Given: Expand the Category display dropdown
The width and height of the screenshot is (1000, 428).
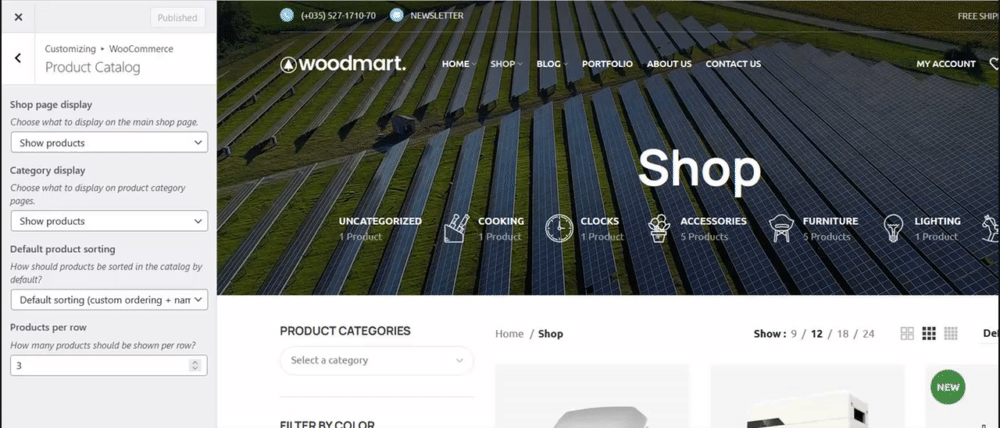Looking at the screenshot, I should pos(109,221).
